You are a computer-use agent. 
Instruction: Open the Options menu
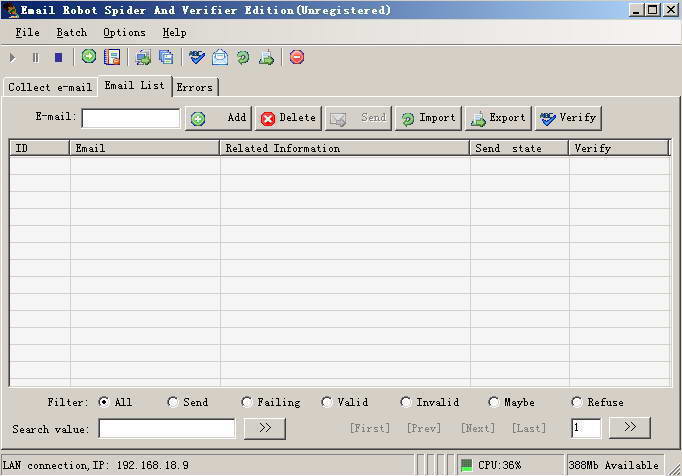click(x=124, y=33)
